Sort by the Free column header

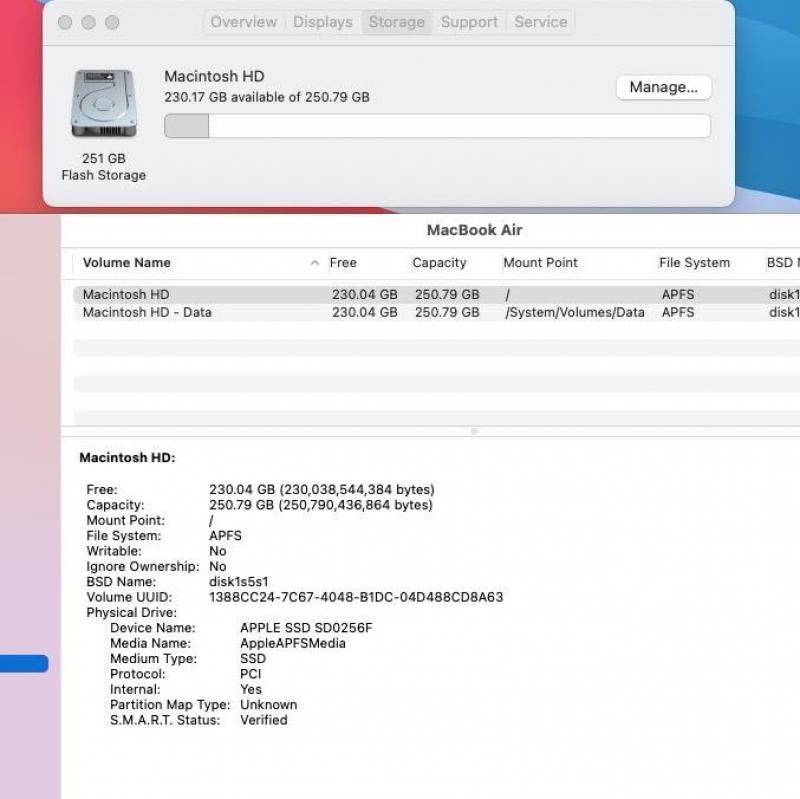(343, 263)
